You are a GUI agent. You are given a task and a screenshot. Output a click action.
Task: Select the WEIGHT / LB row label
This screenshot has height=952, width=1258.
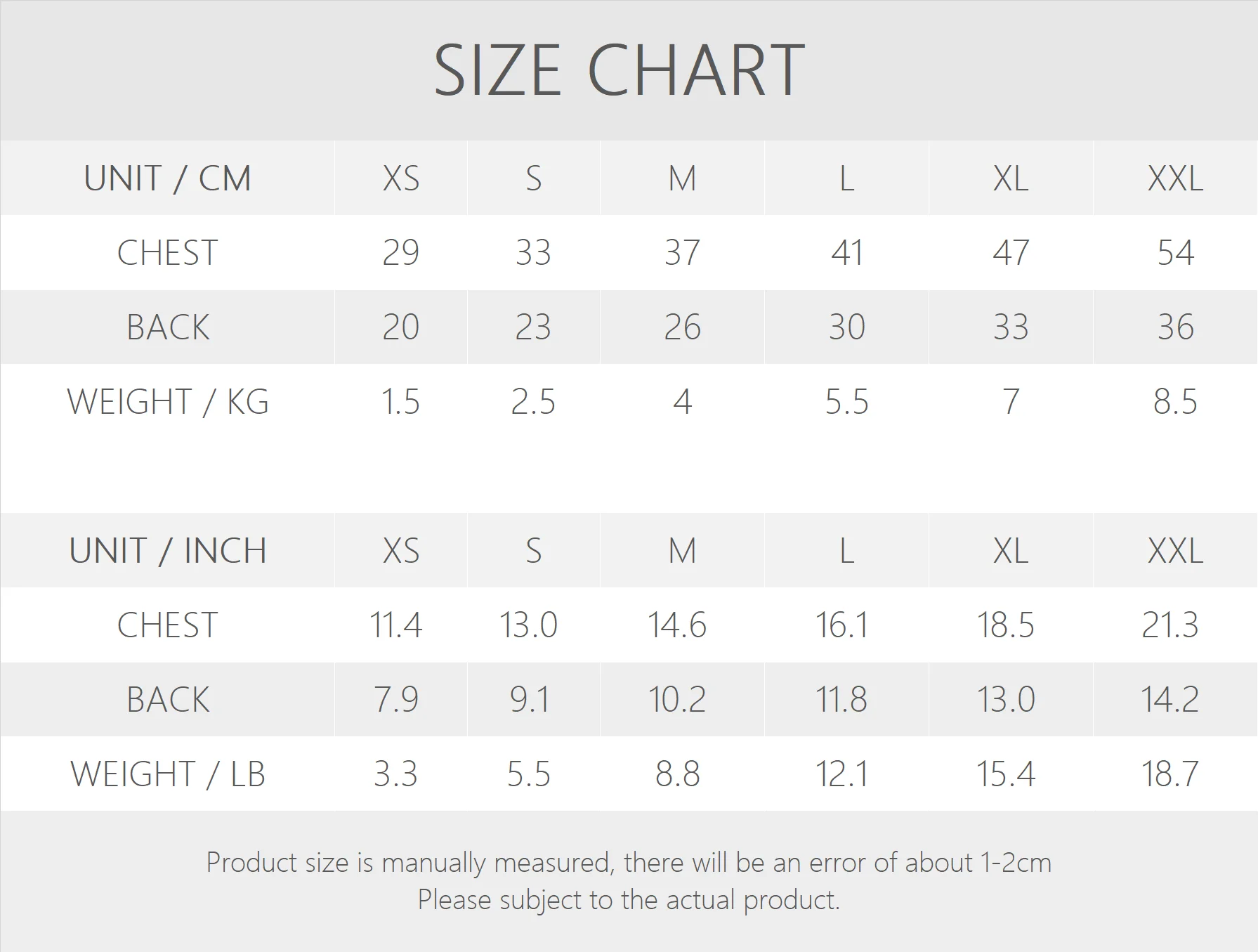pos(167,774)
